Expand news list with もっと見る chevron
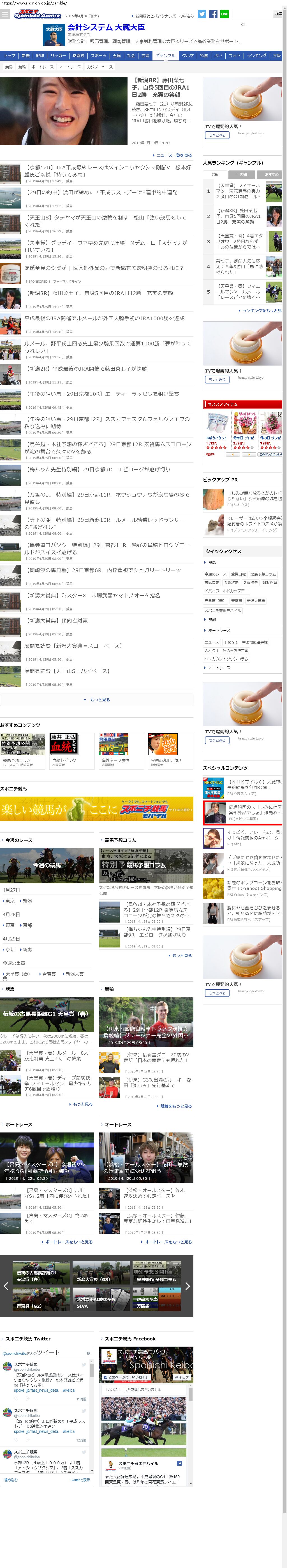The image size is (287, 1568). click(x=96, y=700)
